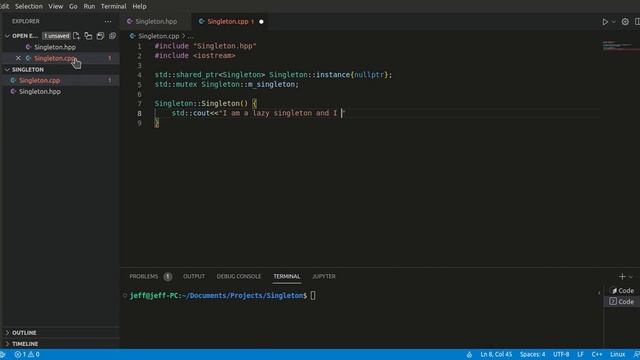The width and height of the screenshot is (640, 360).
Task: Click Linux configuration in status bar
Action: (x=618, y=354)
